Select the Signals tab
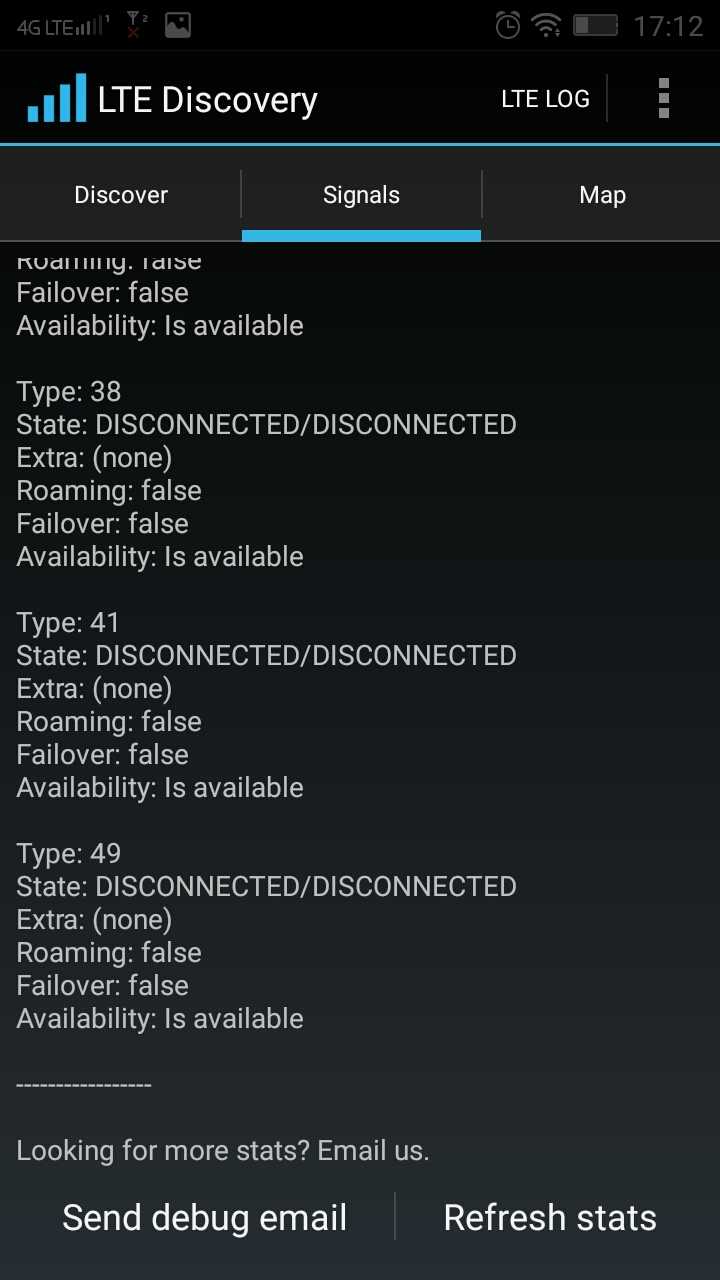This screenshot has height=1280, width=720. [361, 195]
